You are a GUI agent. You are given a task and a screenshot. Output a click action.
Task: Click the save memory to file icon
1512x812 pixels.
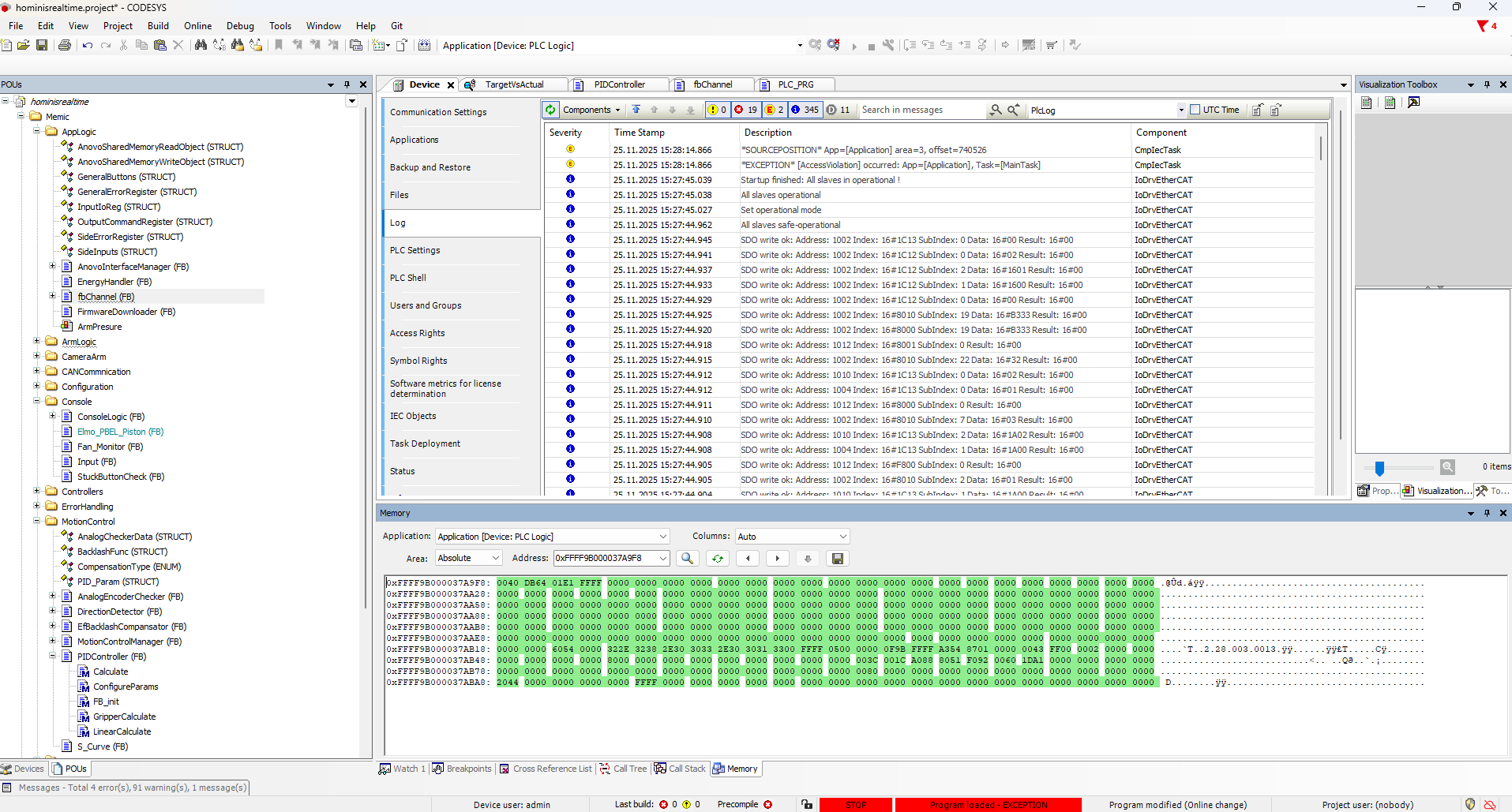838,559
